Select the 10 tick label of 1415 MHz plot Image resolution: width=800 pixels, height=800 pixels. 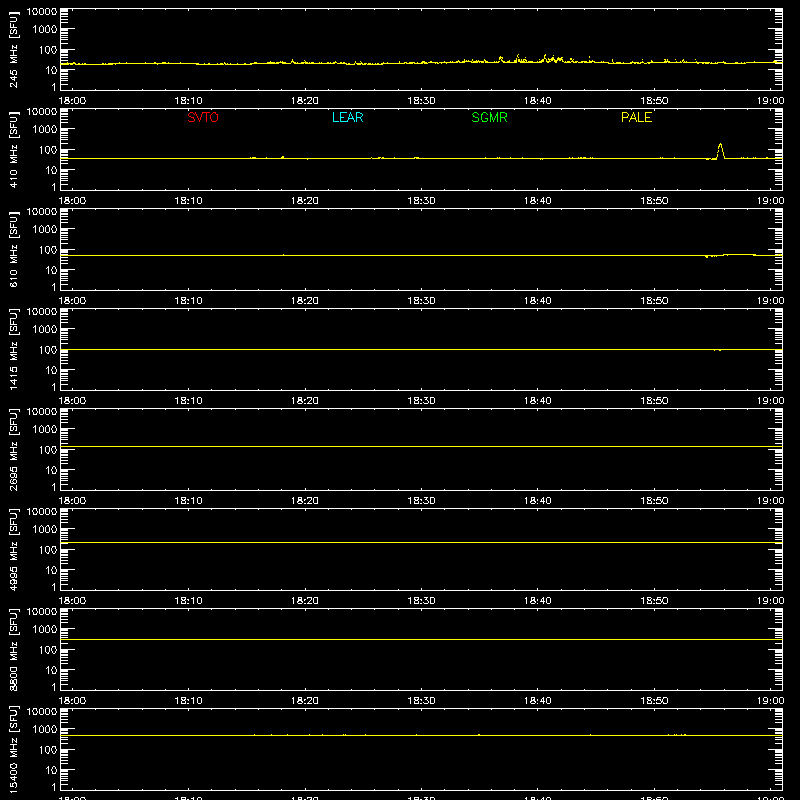51,370
